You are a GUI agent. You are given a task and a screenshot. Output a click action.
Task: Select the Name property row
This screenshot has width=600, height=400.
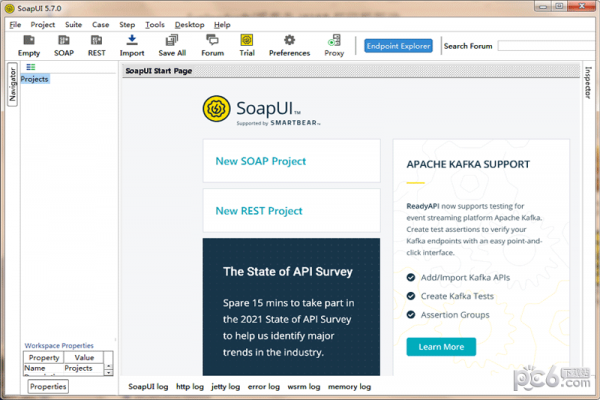(x=63, y=368)
